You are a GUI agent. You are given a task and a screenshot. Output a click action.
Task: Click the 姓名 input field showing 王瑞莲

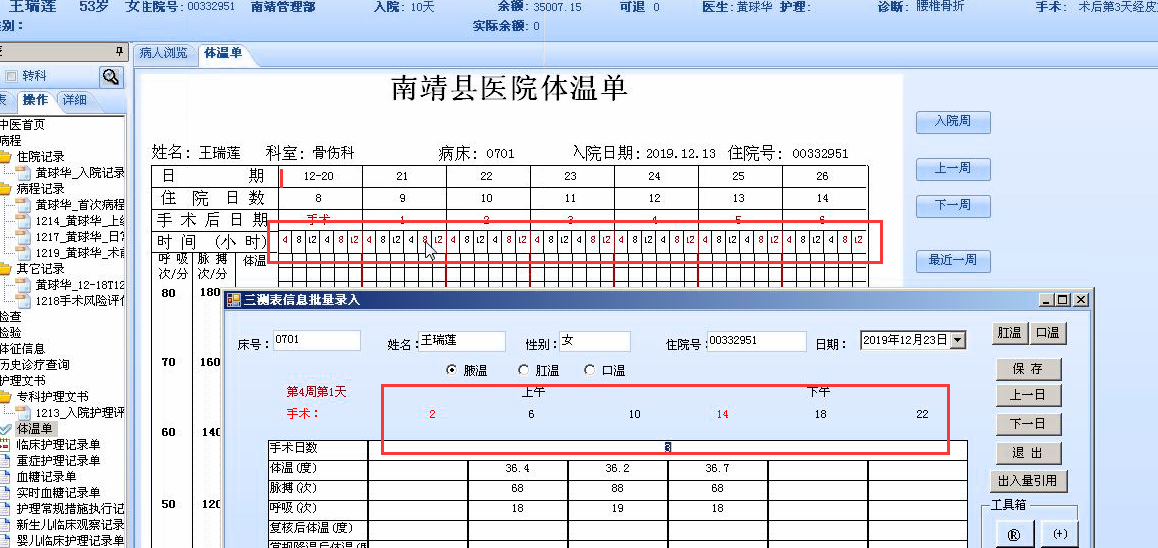pyautogui.click(x=462, y=341)
